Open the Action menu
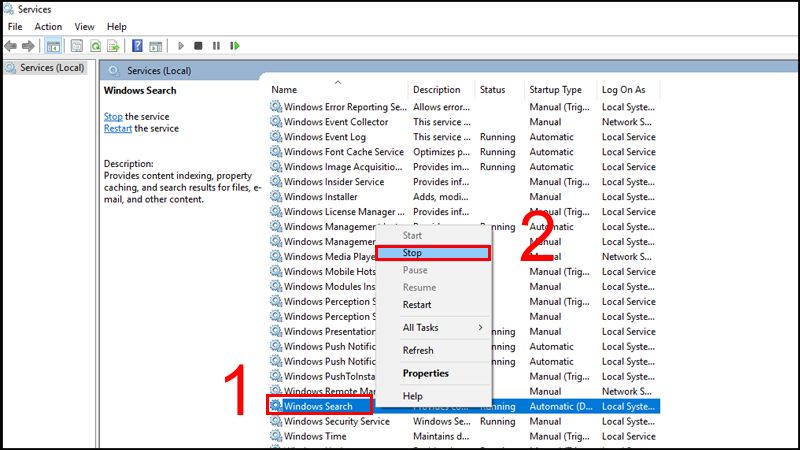 pyautogui.click(x=48, y=26)
